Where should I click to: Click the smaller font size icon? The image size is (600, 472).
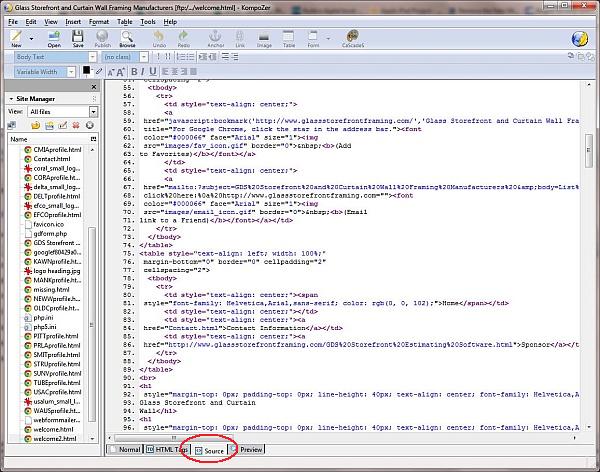click(x=111, y=72)
